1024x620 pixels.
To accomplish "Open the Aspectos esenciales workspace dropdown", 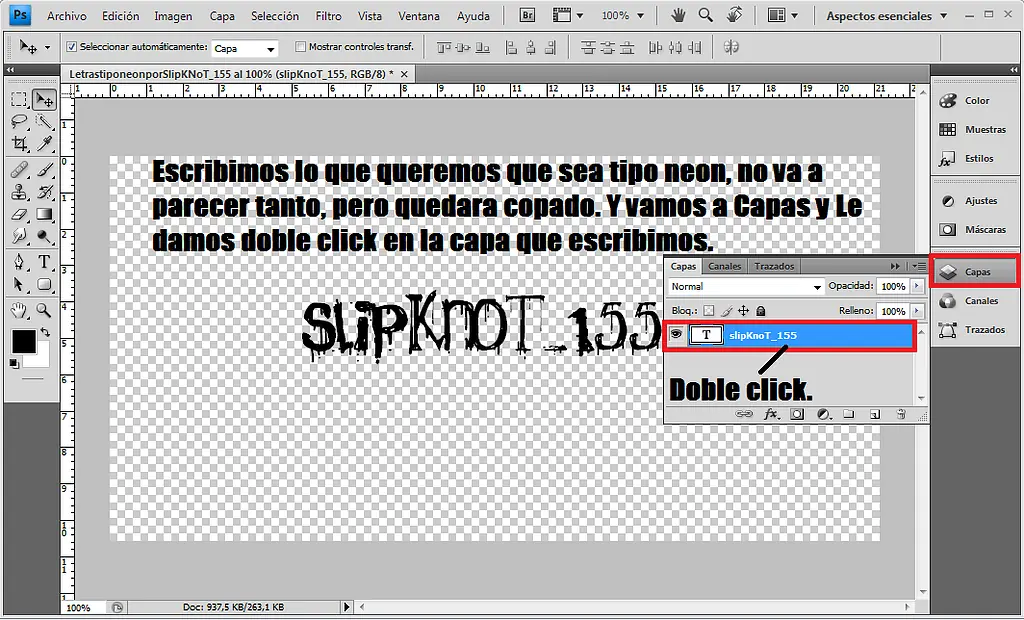I will tap(887, 16).
